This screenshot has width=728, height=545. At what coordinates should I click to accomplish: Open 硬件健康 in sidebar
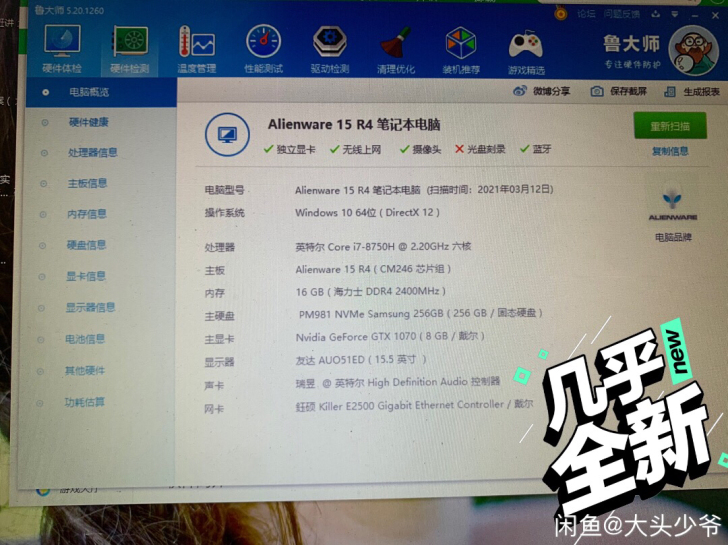click(x=88, y=122)
